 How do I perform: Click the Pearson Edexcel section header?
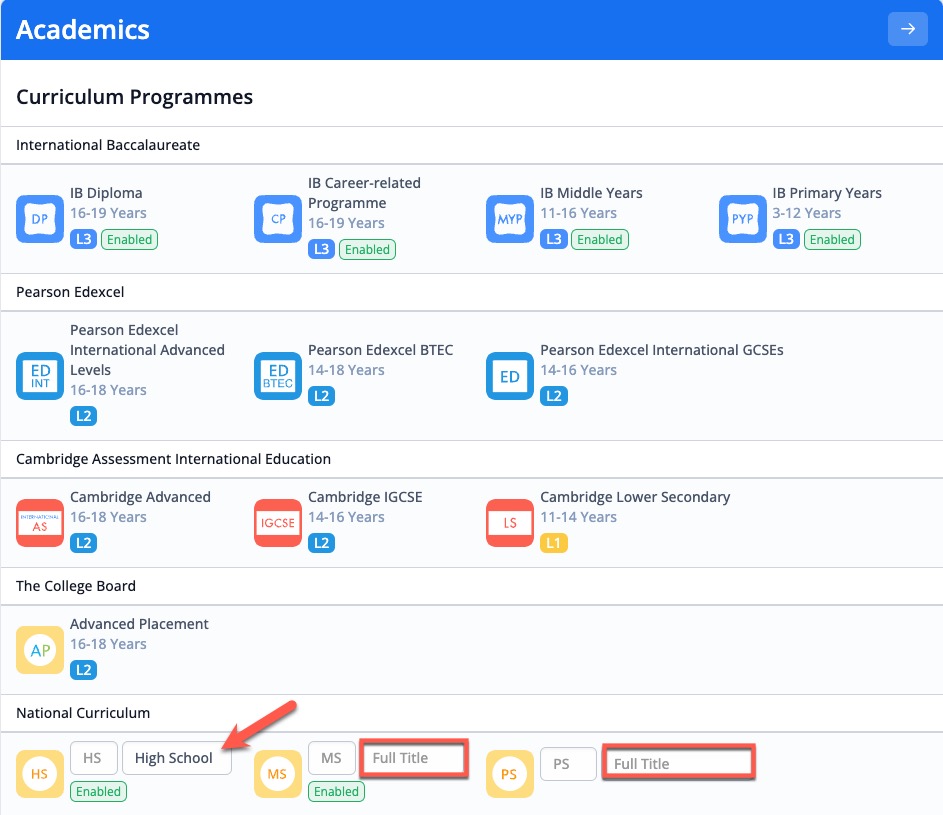click(x=70, y=292)
